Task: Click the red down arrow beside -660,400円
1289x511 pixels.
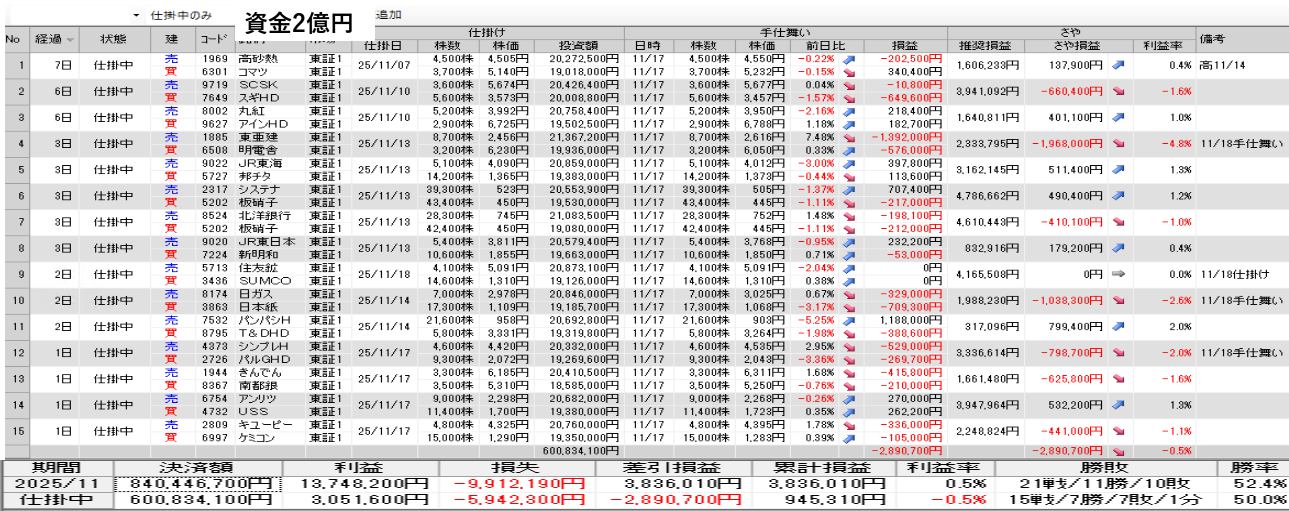Action: (1117, 91)
